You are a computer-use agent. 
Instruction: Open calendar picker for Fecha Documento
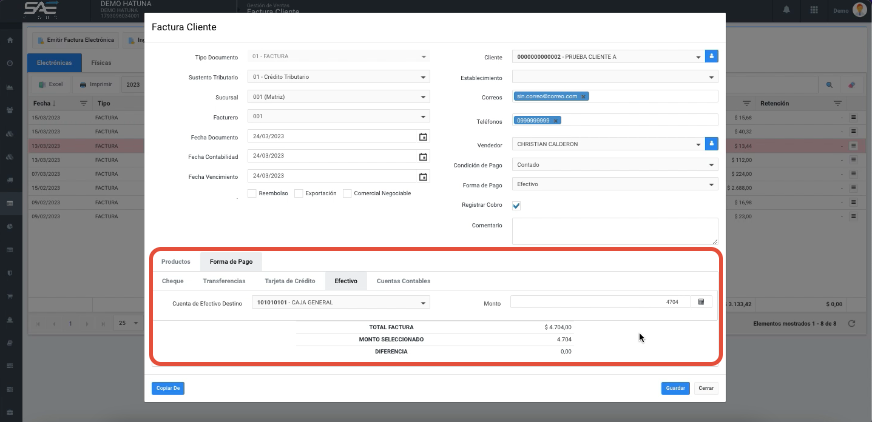423,137
